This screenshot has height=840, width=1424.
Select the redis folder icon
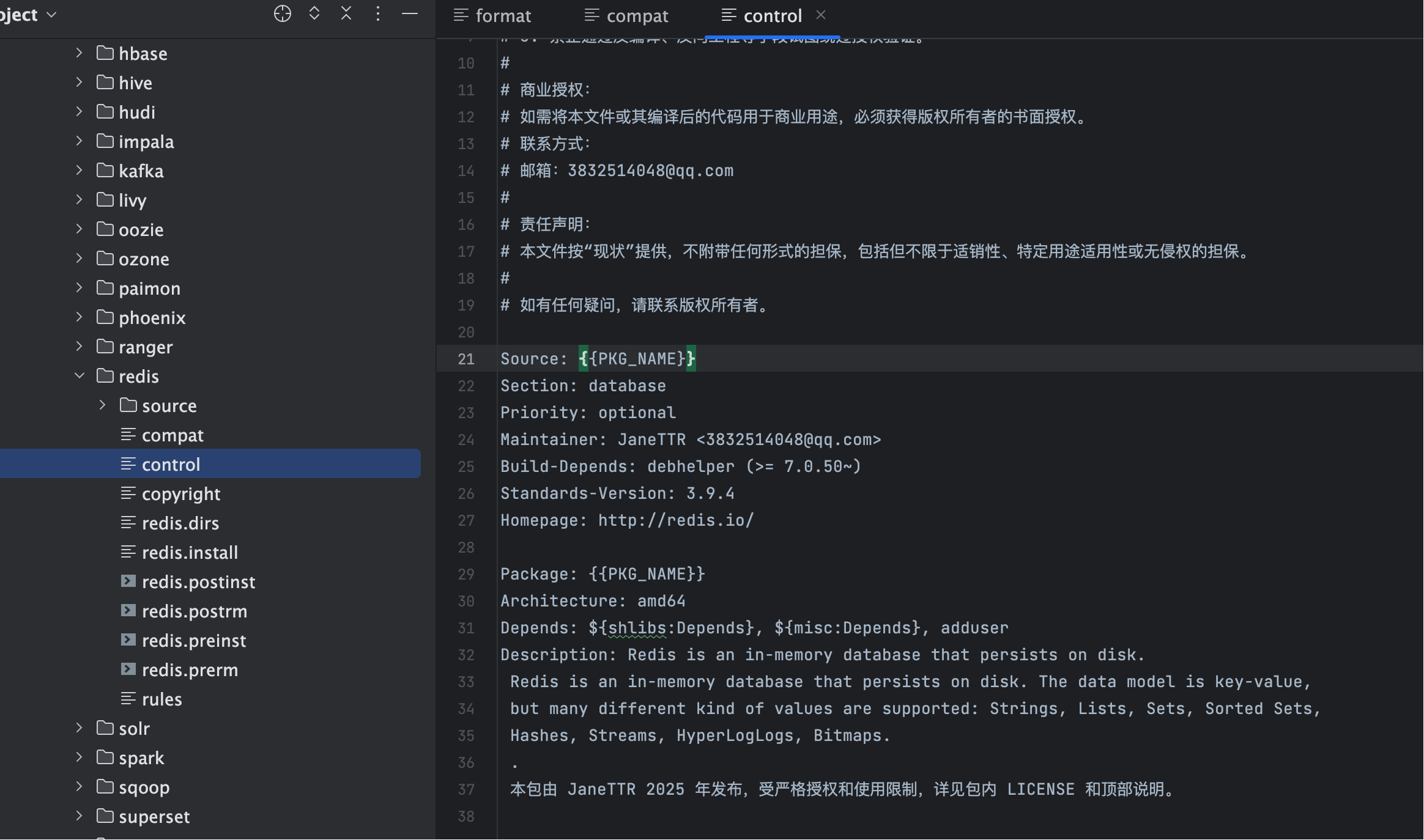(105, 376)
